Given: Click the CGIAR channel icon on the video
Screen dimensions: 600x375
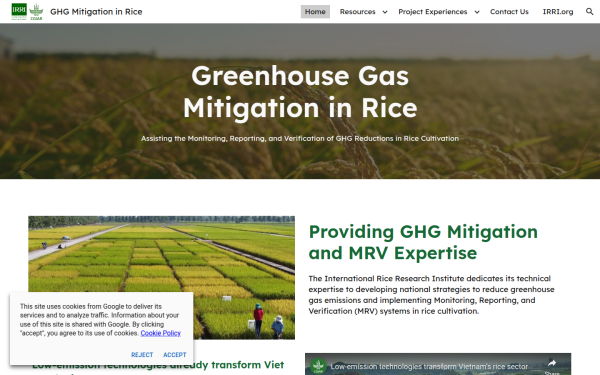Looking at the screenshot, I should point(318,366).
